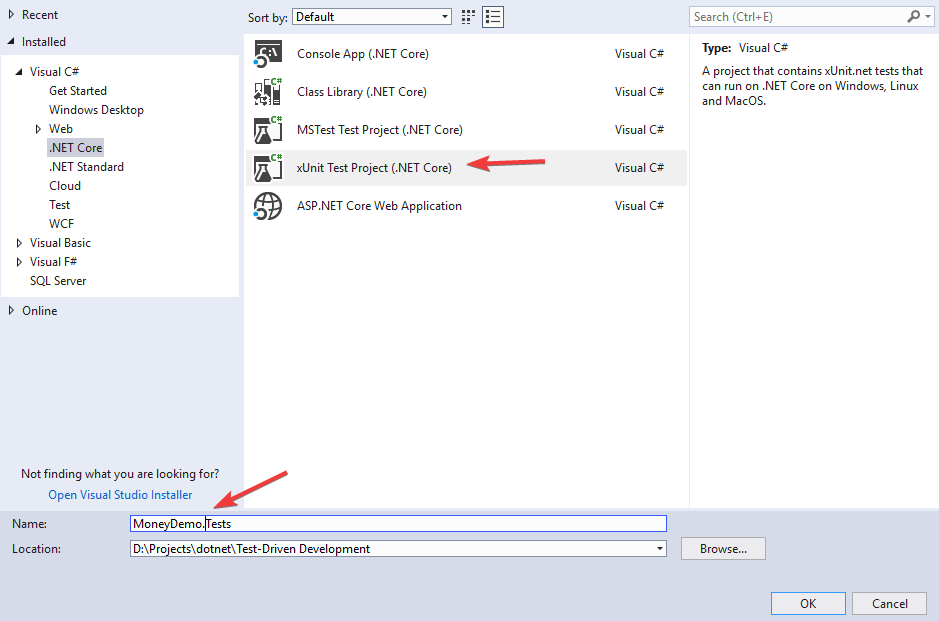
Task: Click the xUnit Test Project template icon
Action: click(268, 168)
